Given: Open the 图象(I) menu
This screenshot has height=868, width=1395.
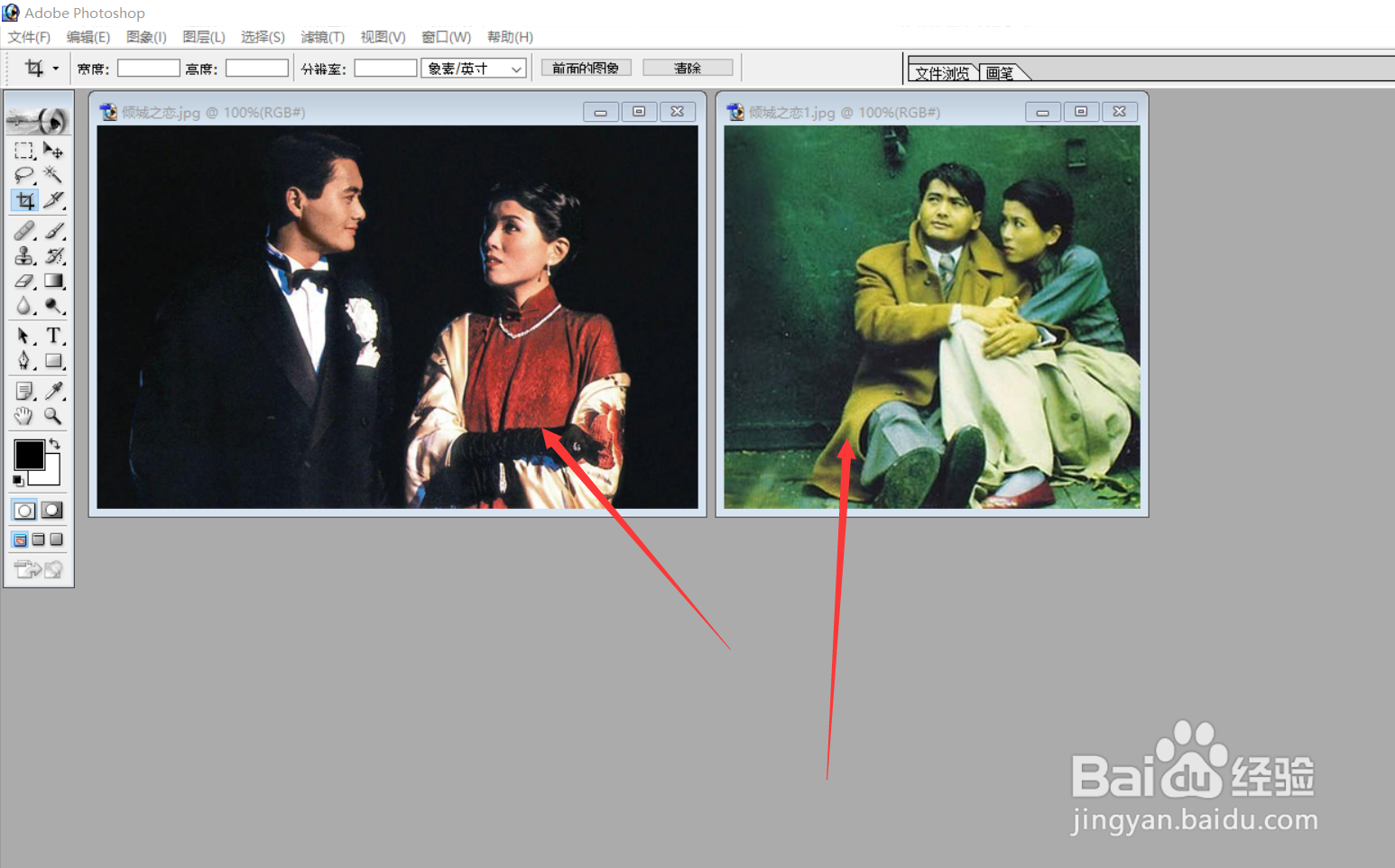Looking at the screenshot, I should [x=146, y=37].
